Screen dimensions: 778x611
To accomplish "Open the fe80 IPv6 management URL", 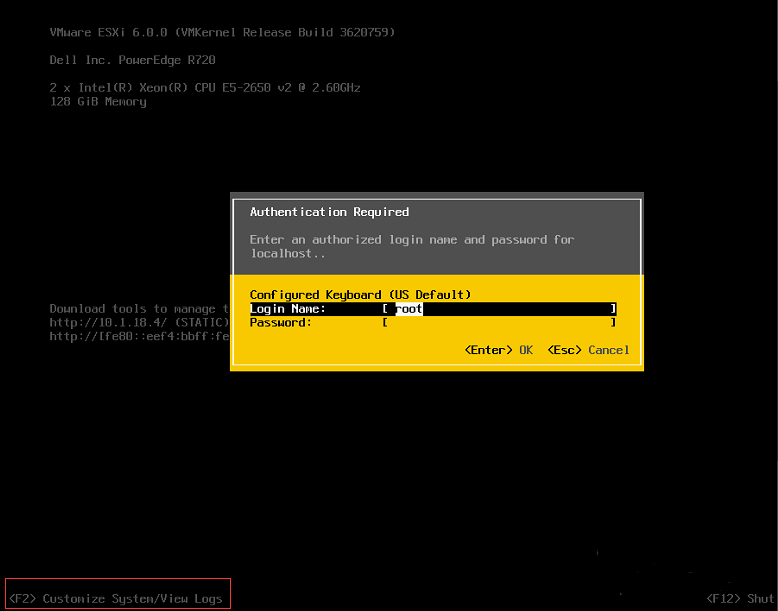I will click(139, 337).
